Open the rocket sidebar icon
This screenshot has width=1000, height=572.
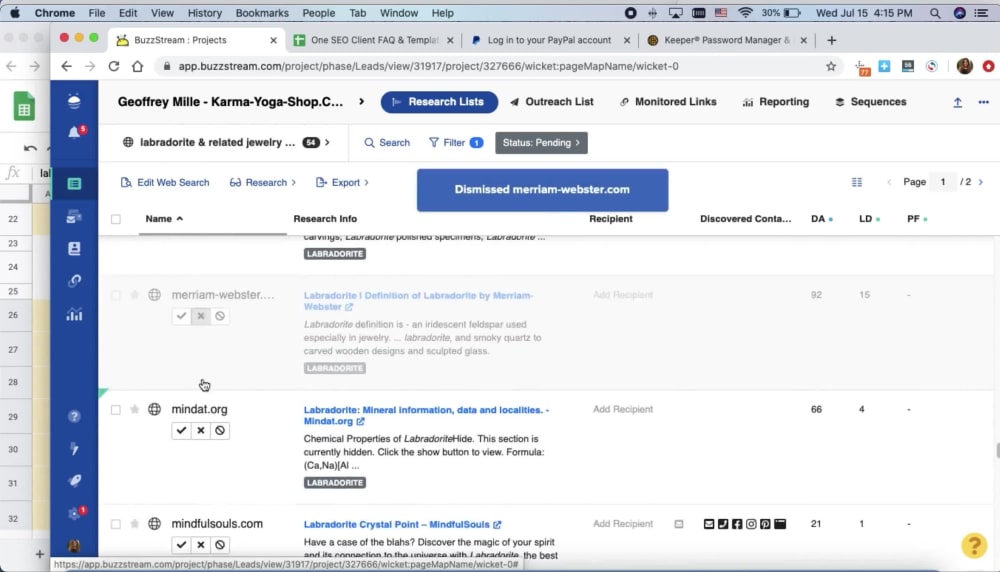(x=74, y=480)
